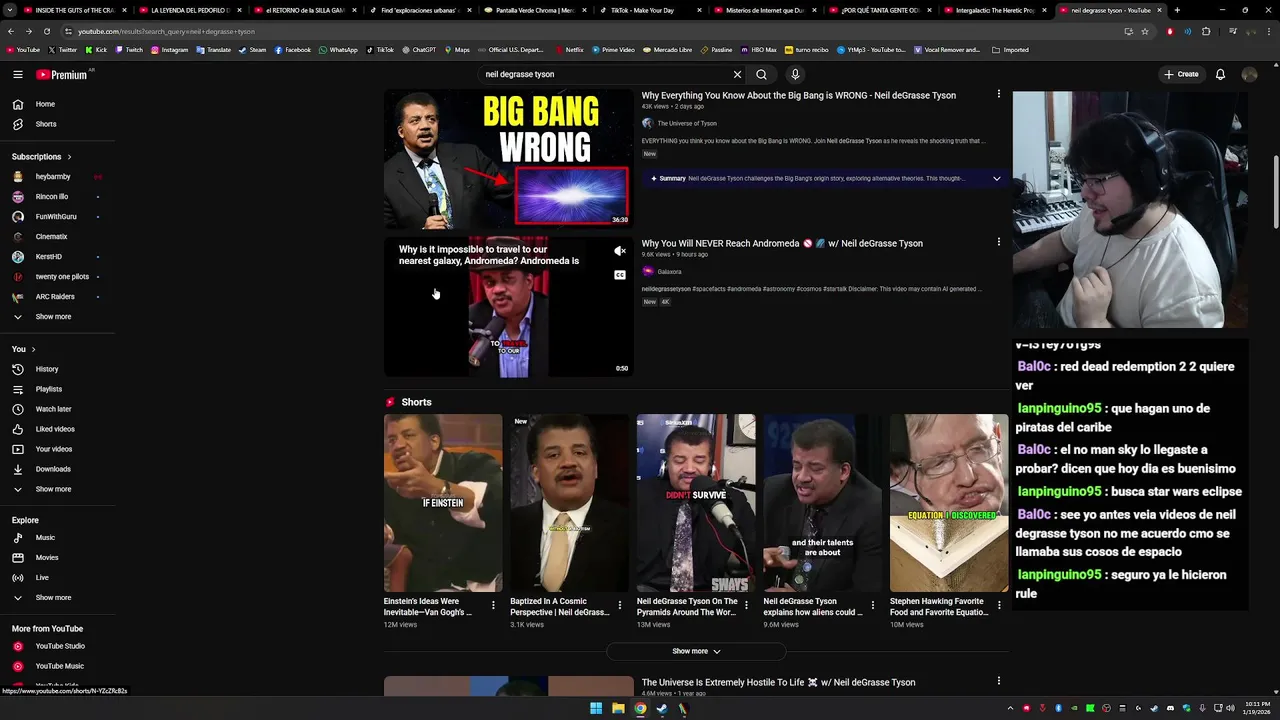Image resolution: width=1280 pixels, height=720 pixels.
Task: Open Chrome from the taskbar
Action: coord(640,709)
